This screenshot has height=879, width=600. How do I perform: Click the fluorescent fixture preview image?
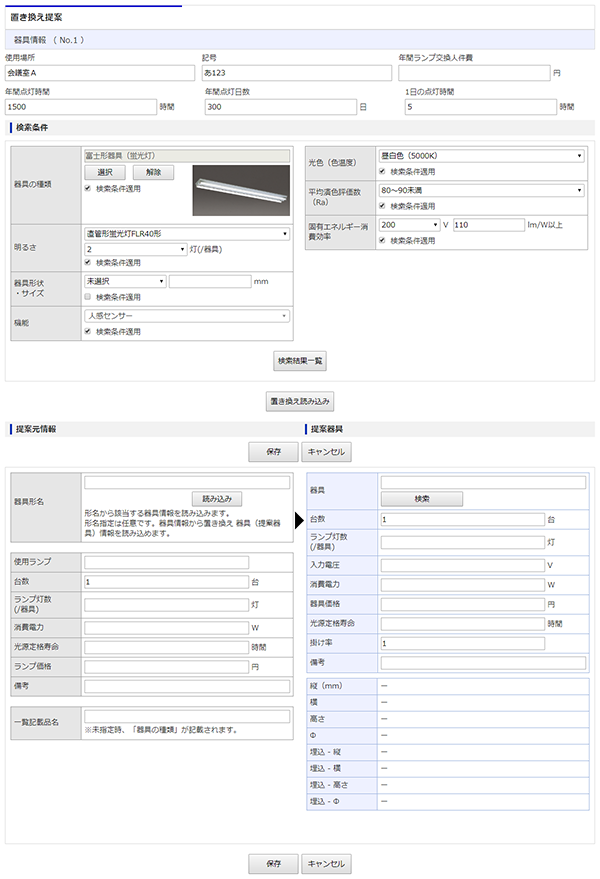238,190
